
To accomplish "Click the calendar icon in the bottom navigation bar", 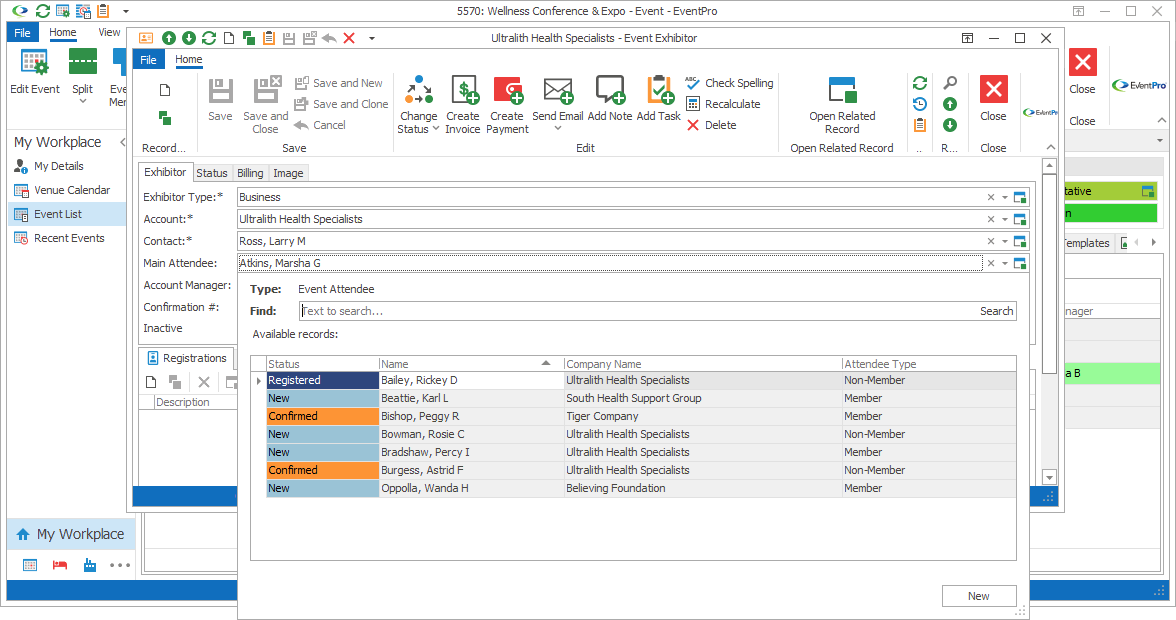I will tap(30, 565).
